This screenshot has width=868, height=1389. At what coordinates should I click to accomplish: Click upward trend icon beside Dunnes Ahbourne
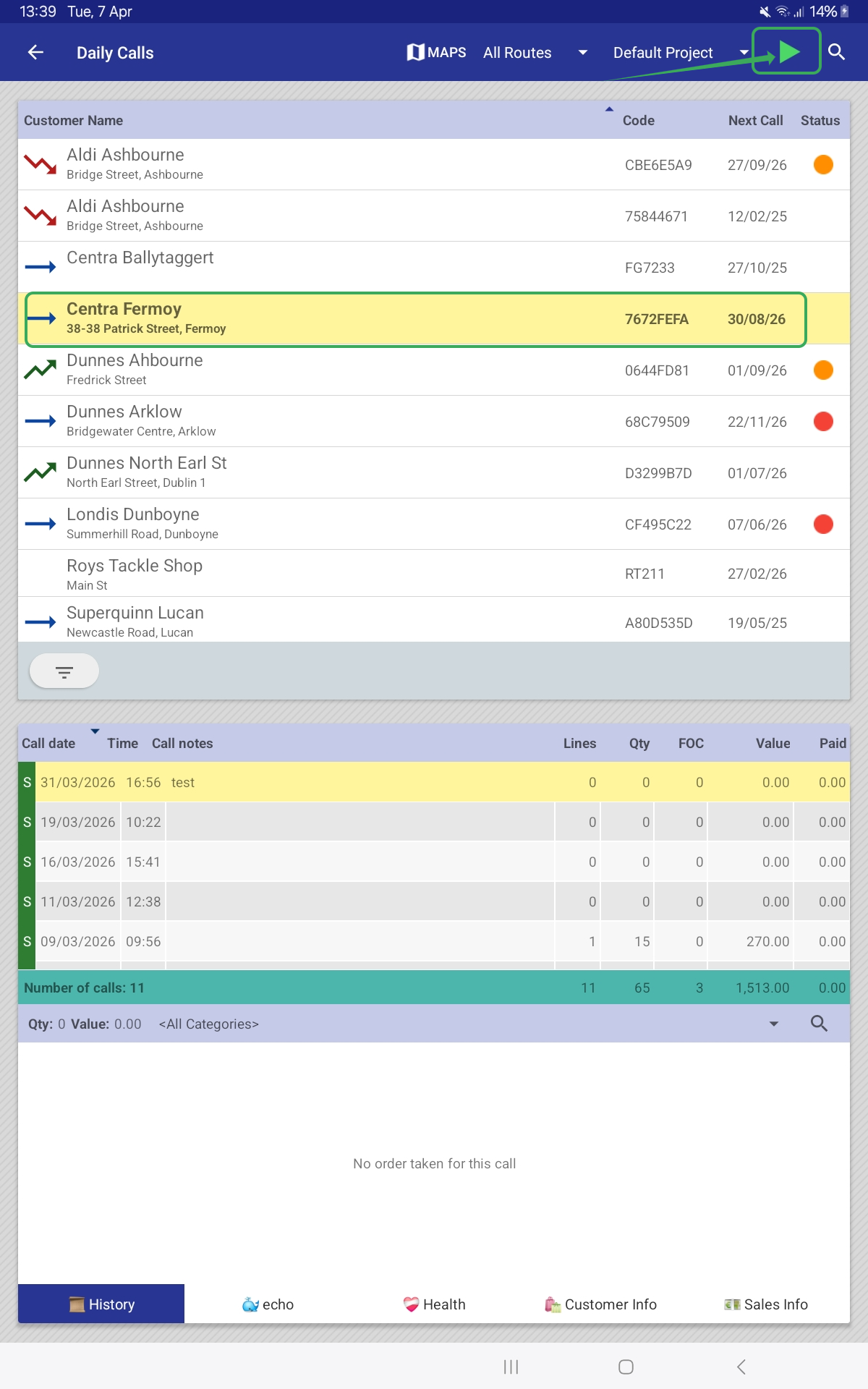41,370
